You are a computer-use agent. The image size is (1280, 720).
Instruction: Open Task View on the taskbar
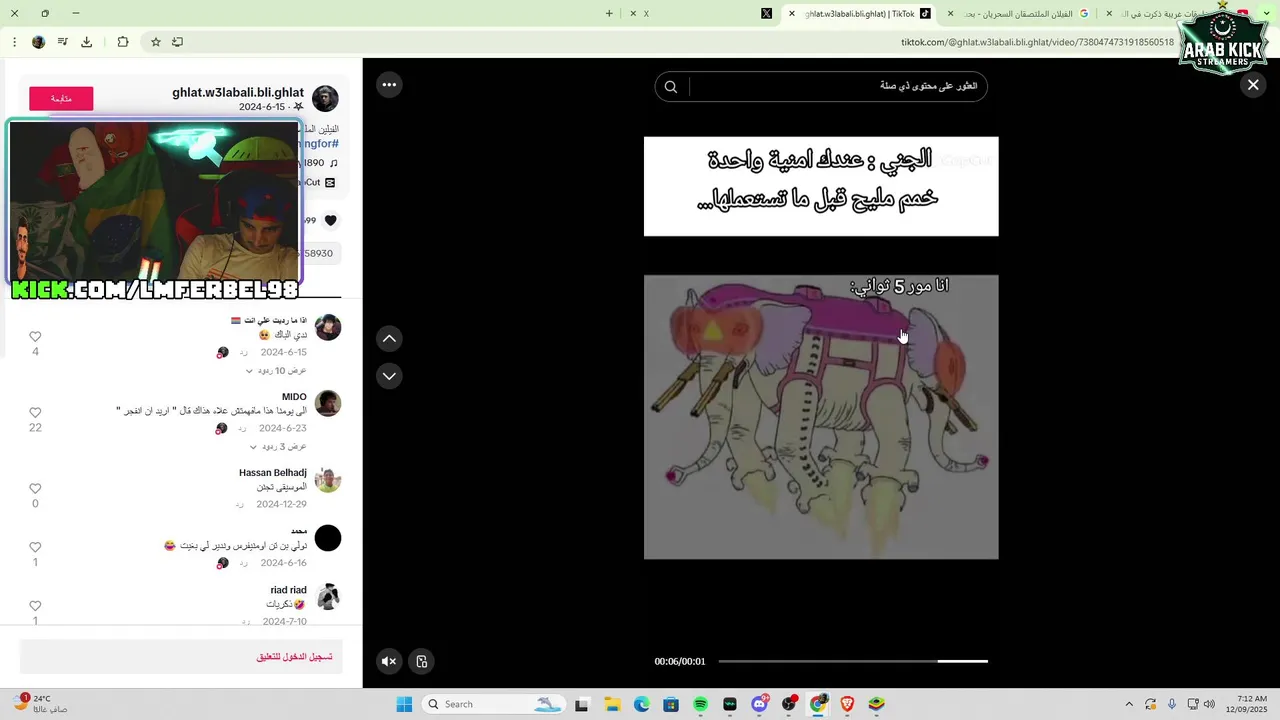(x=582, y=704)
